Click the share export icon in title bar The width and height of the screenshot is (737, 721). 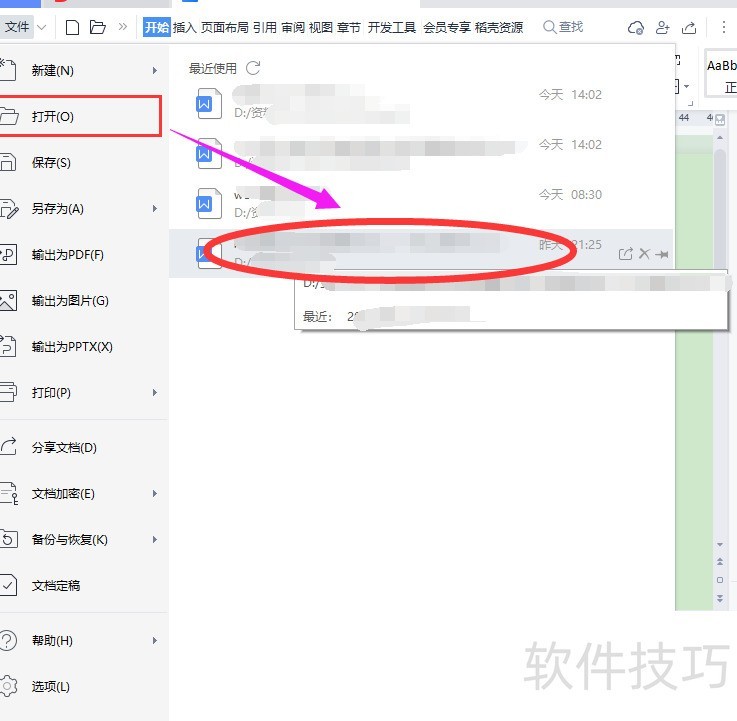coord(689,28)
